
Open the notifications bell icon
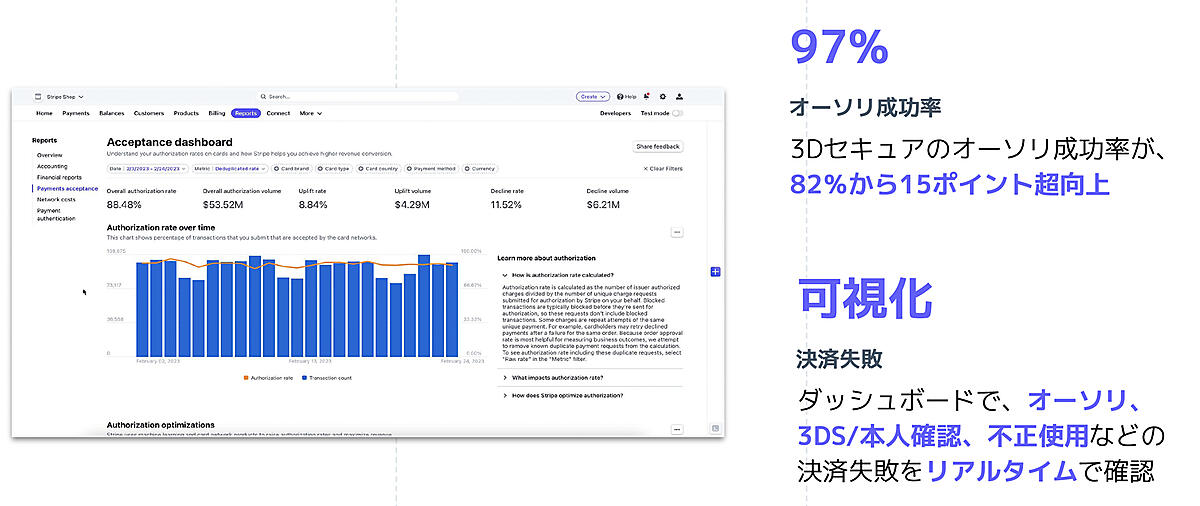[647, 97]
